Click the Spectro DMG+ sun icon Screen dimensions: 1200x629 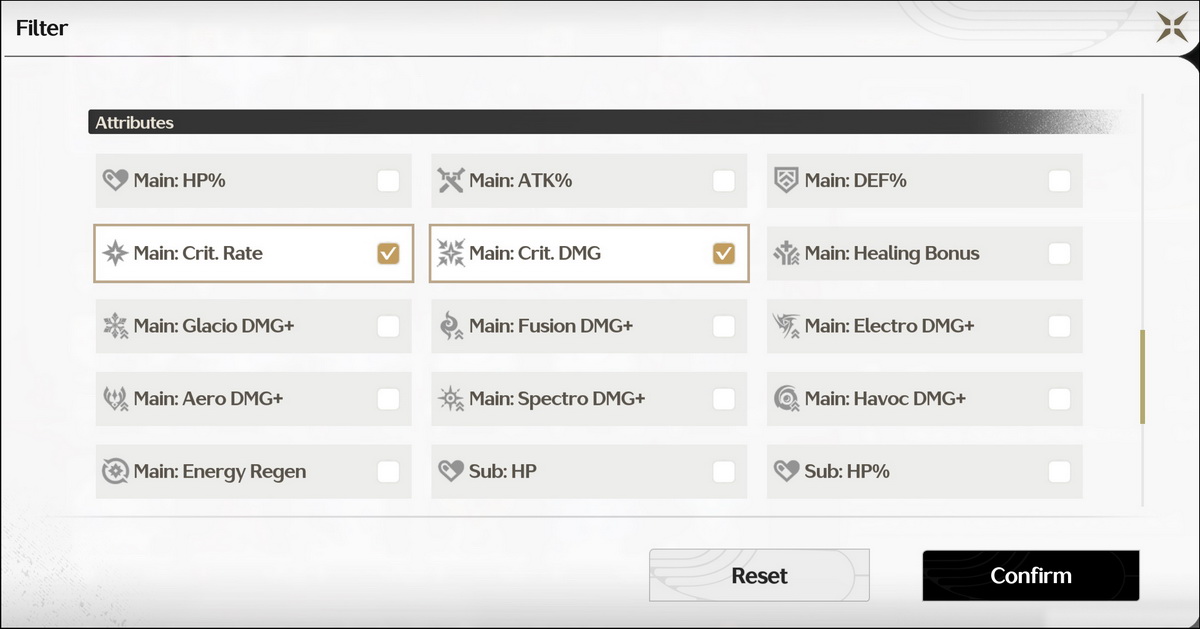[451, 399]
